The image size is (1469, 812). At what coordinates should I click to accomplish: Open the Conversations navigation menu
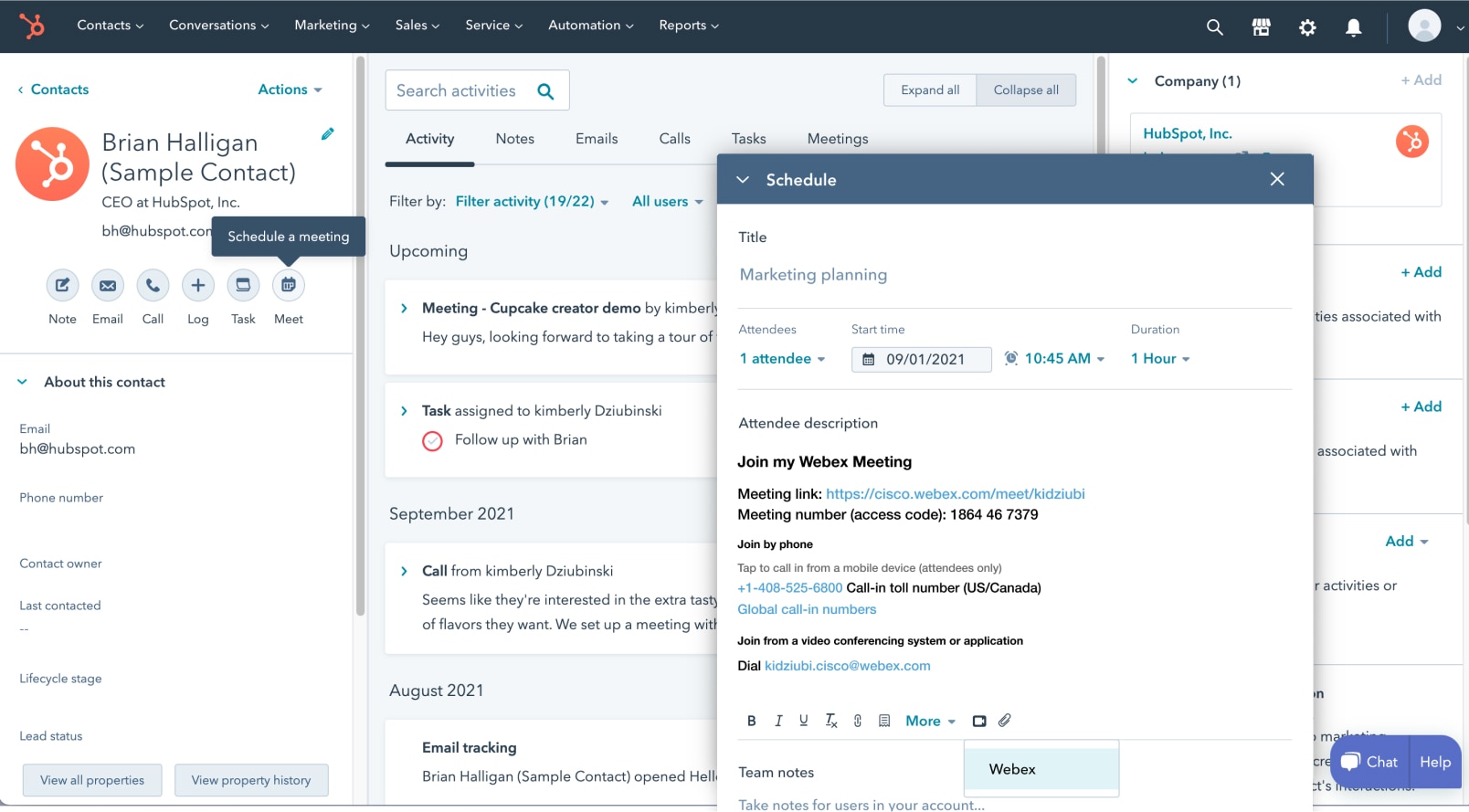[x=219, y=26]
